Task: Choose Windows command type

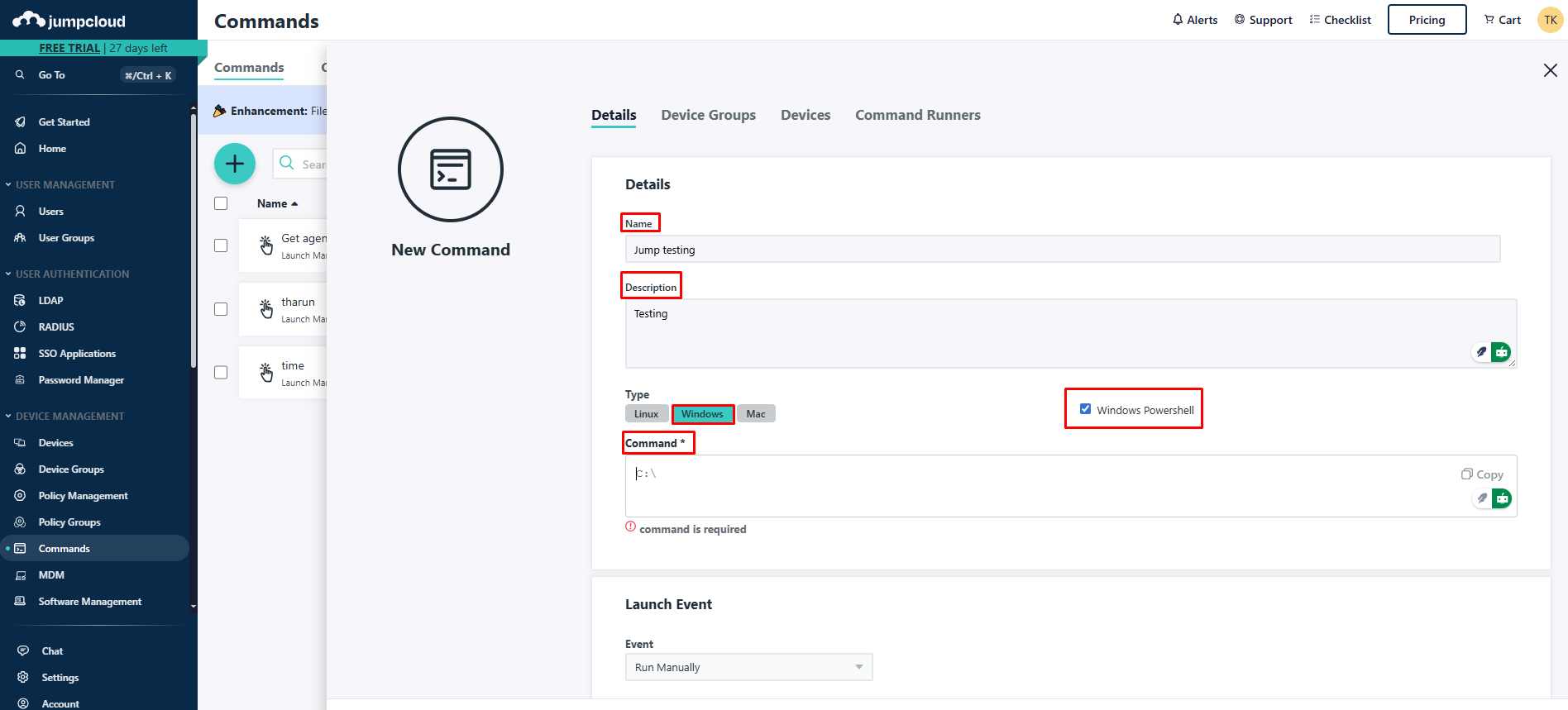Action: [x=702, y=414]
